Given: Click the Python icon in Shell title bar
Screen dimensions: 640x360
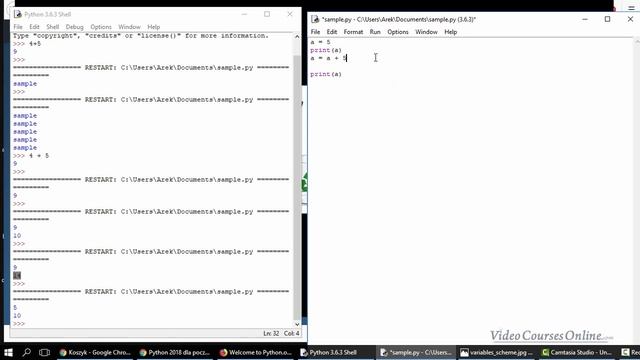Looking at the screenshot, I should point(18,14).
